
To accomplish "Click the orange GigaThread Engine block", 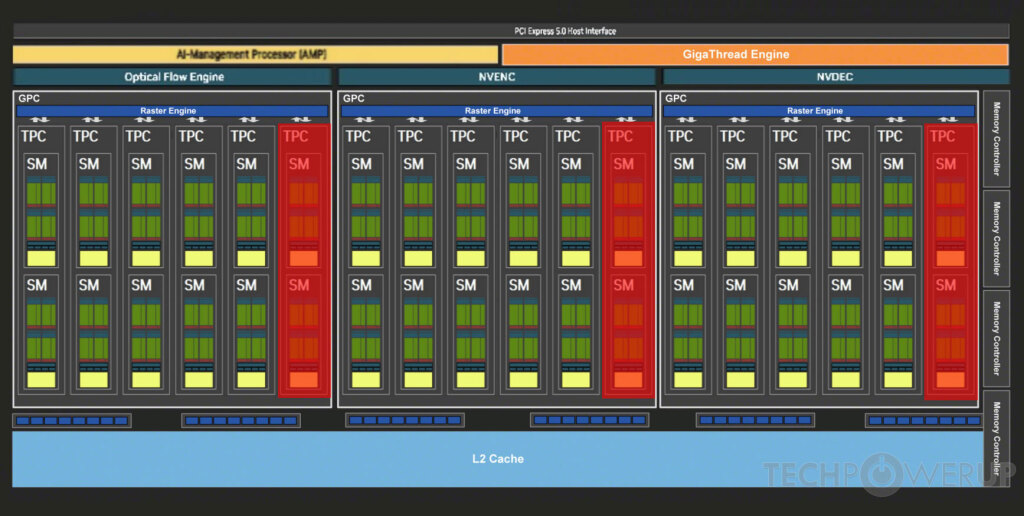I will click(x=755, y=54).
